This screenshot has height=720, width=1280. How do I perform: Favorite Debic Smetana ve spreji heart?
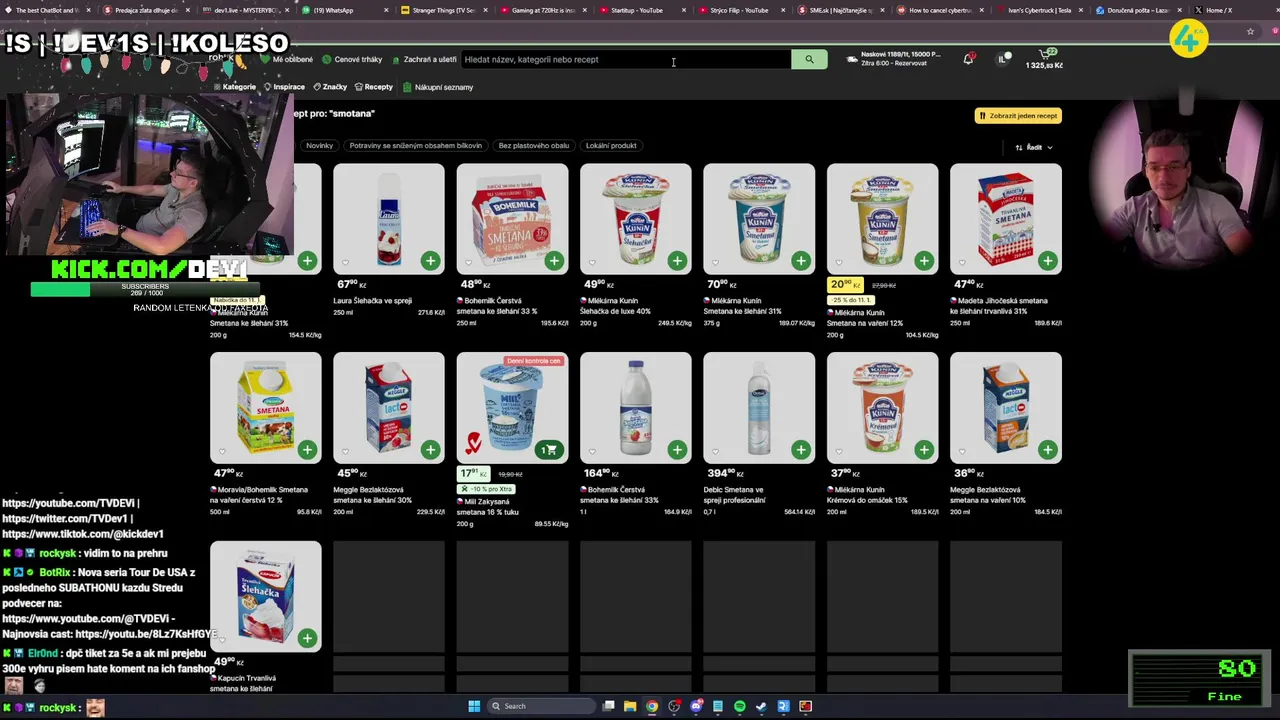(x=715, y=454)
